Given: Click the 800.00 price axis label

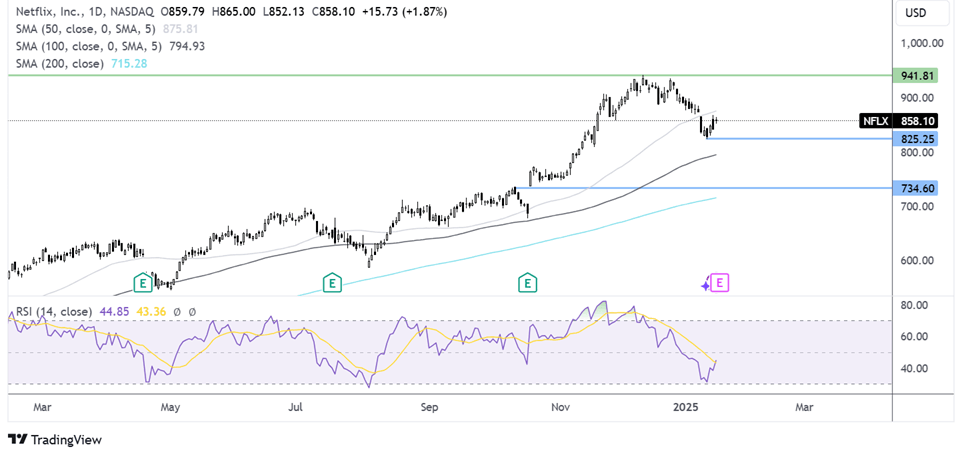Looking at the screenshot, I should [x=916, y=152].
